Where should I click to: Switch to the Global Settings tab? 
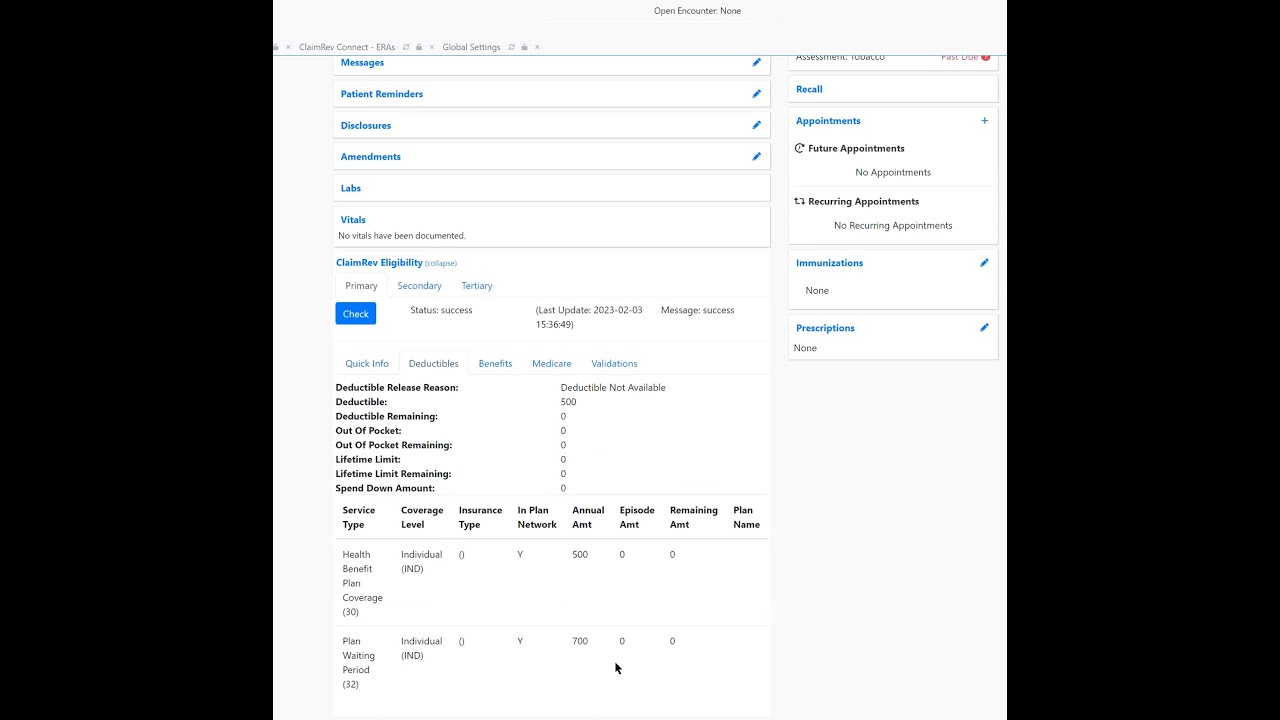click(471, 47)
